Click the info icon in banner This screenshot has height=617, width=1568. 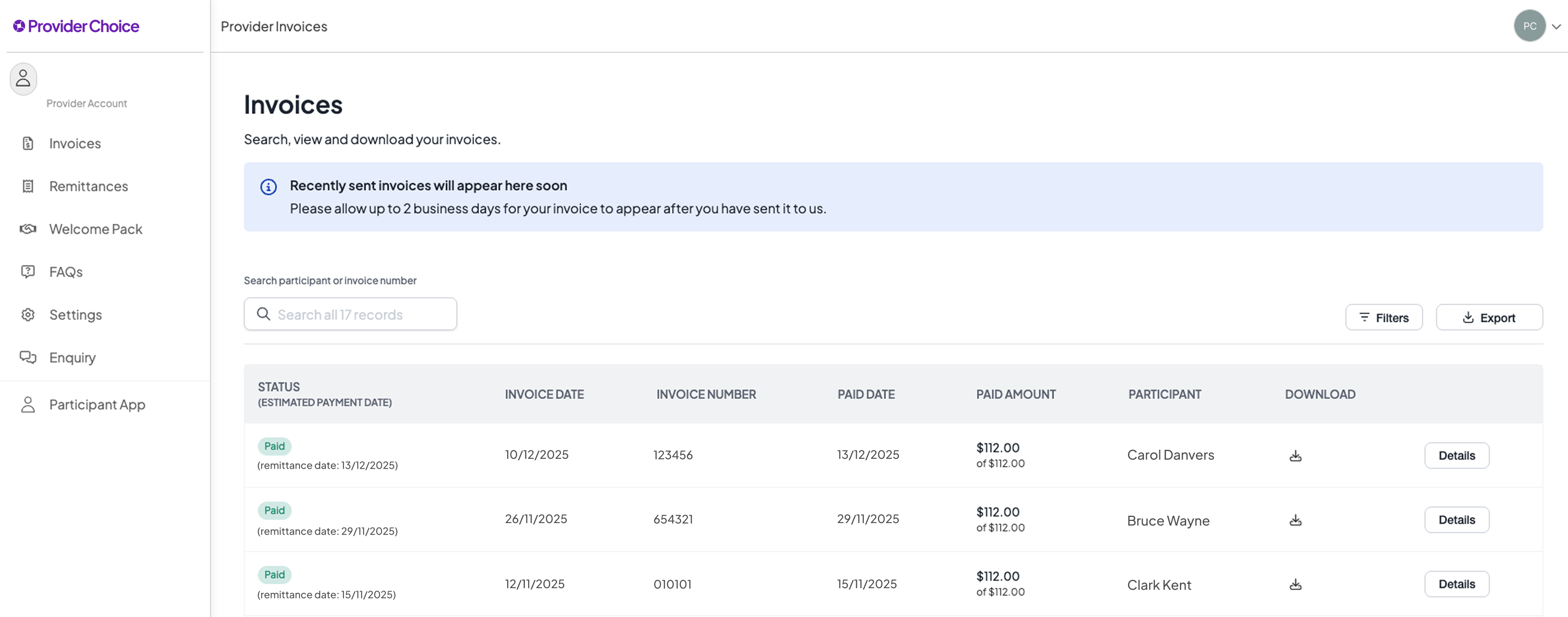(269, 187)
